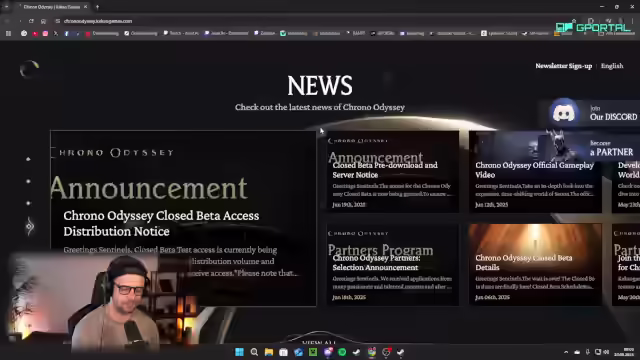Open the taskbar search magnifier
The image size is (640, 360).
[254, 352]
